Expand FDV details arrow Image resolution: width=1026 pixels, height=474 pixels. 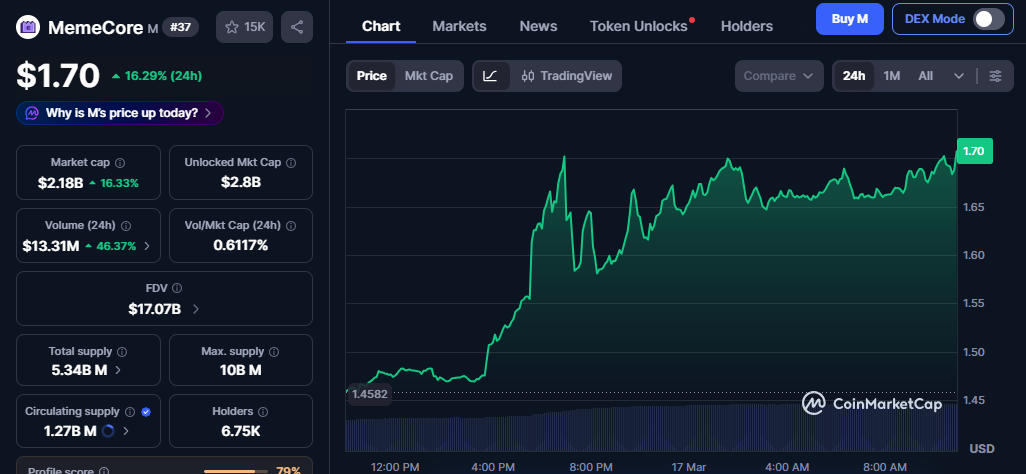tap(196, 309)
